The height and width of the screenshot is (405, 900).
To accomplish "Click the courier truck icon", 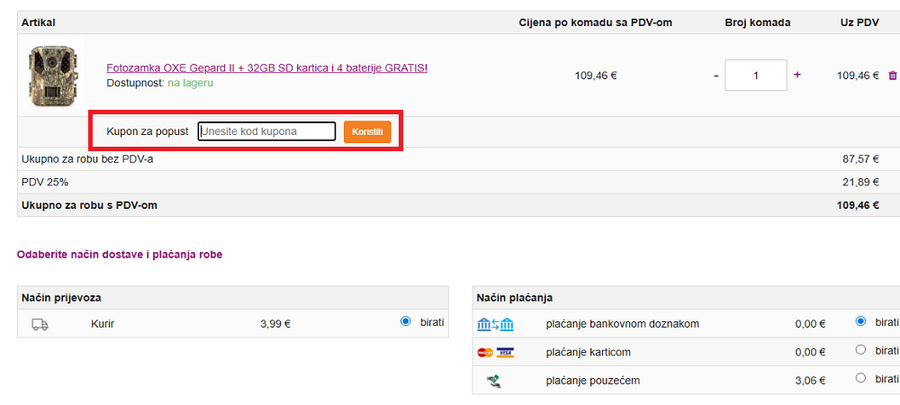I will [x=40, y=324].
